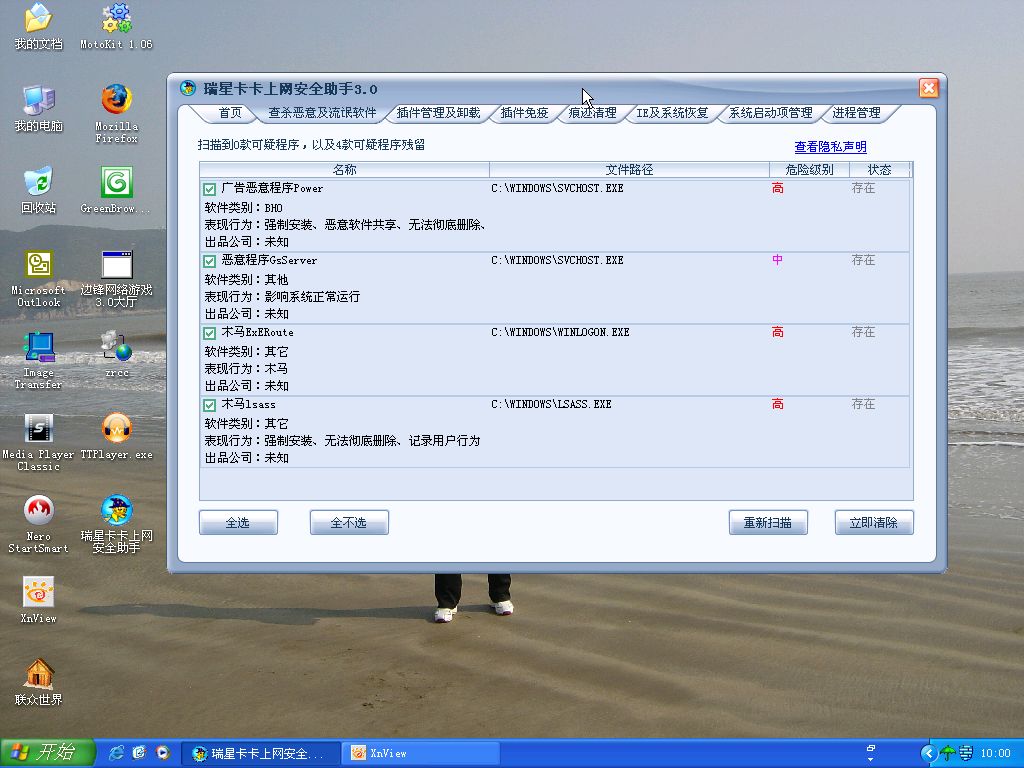Image resolution: width=1024 pixels, height=768 pixels.
Task: Click the language bar restore icon
Action: (871, 748)
